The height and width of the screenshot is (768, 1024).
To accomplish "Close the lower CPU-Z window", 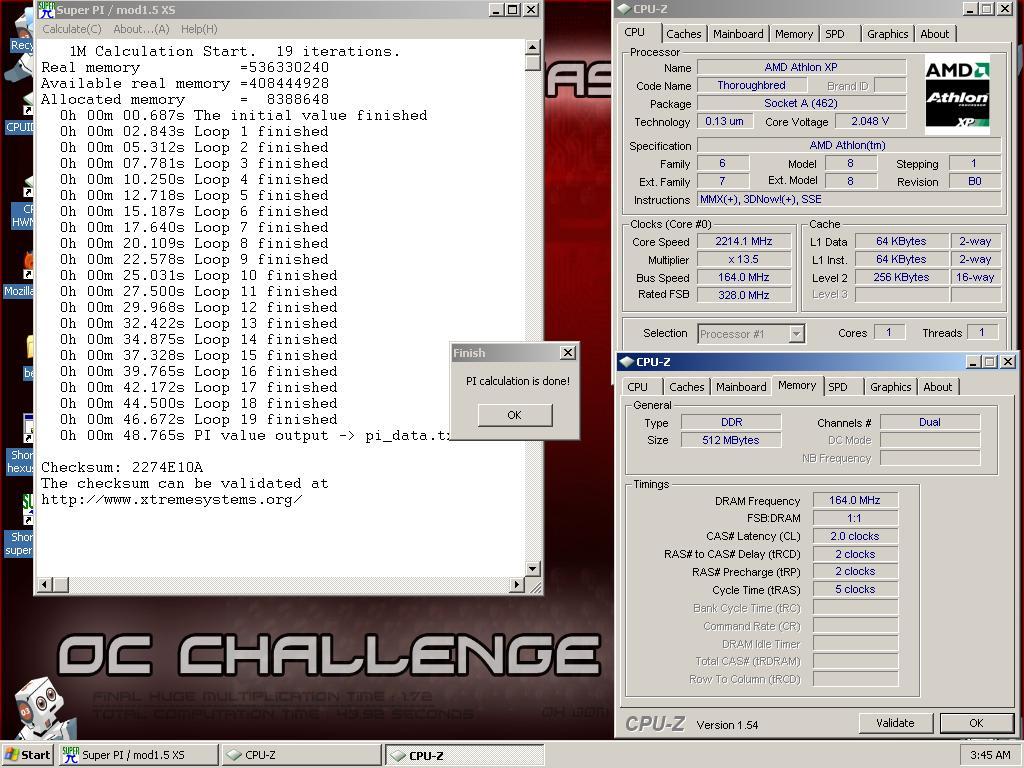I will click(x=1008, y=362).
